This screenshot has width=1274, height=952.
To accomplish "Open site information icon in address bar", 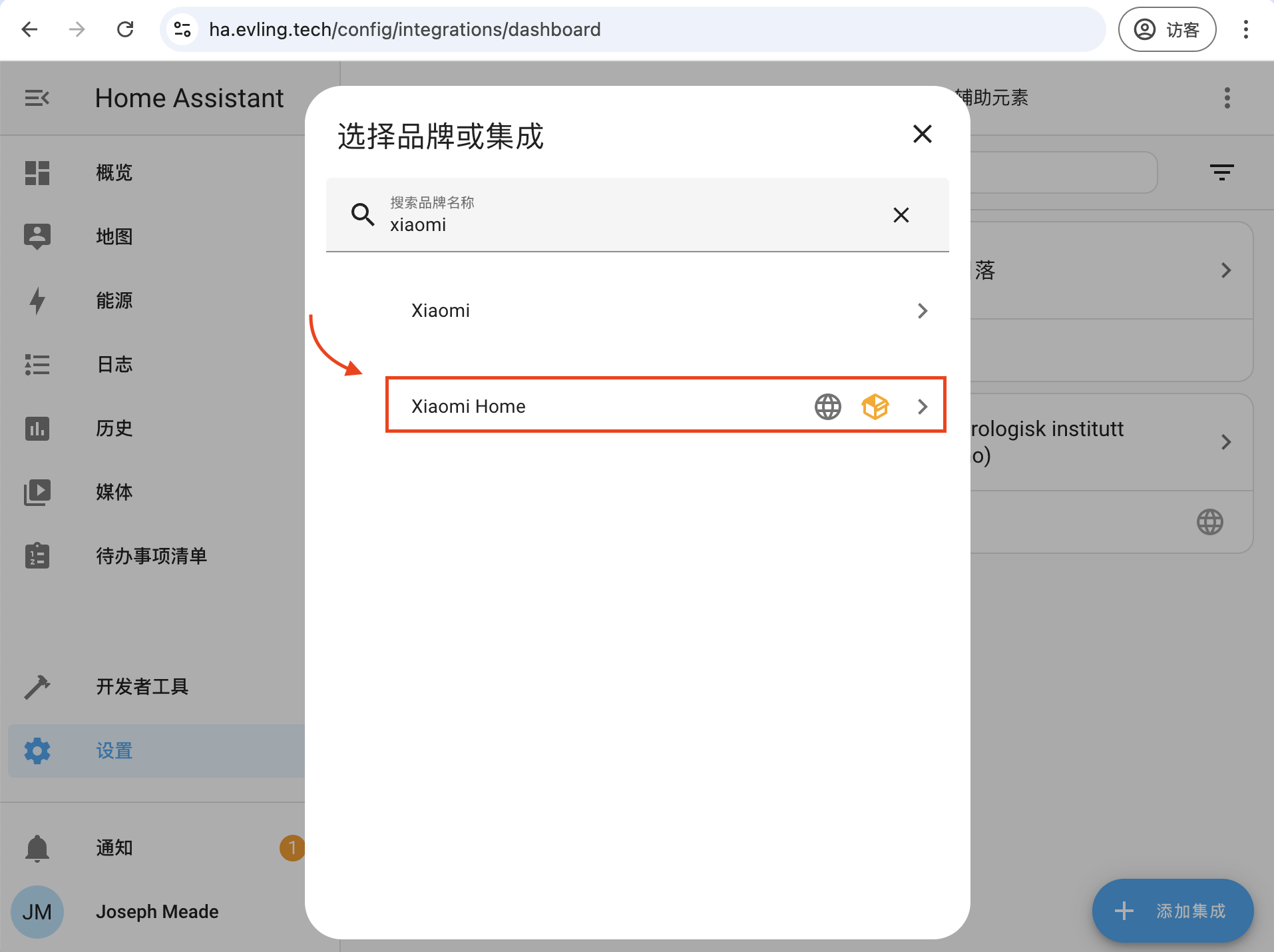I will coord(182,29).
